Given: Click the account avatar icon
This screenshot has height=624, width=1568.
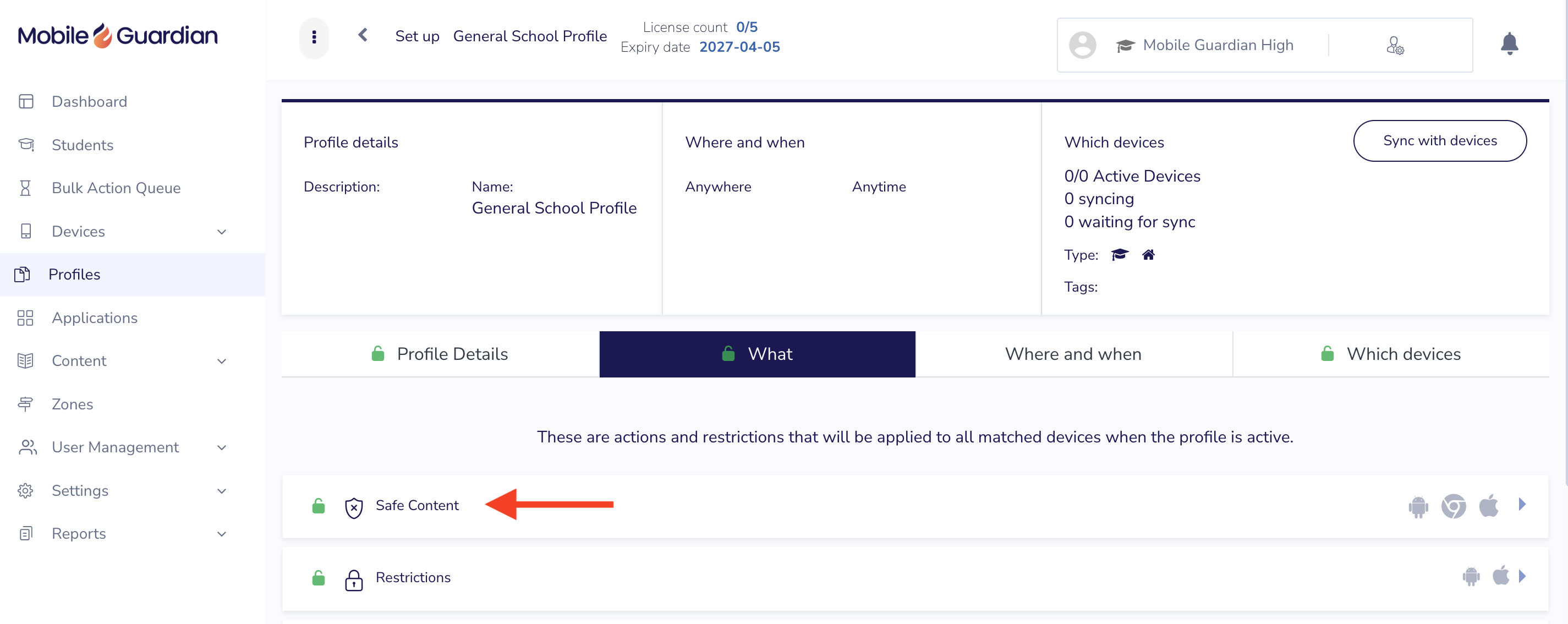Looking at the screenshot, I should pos(1082,45).
